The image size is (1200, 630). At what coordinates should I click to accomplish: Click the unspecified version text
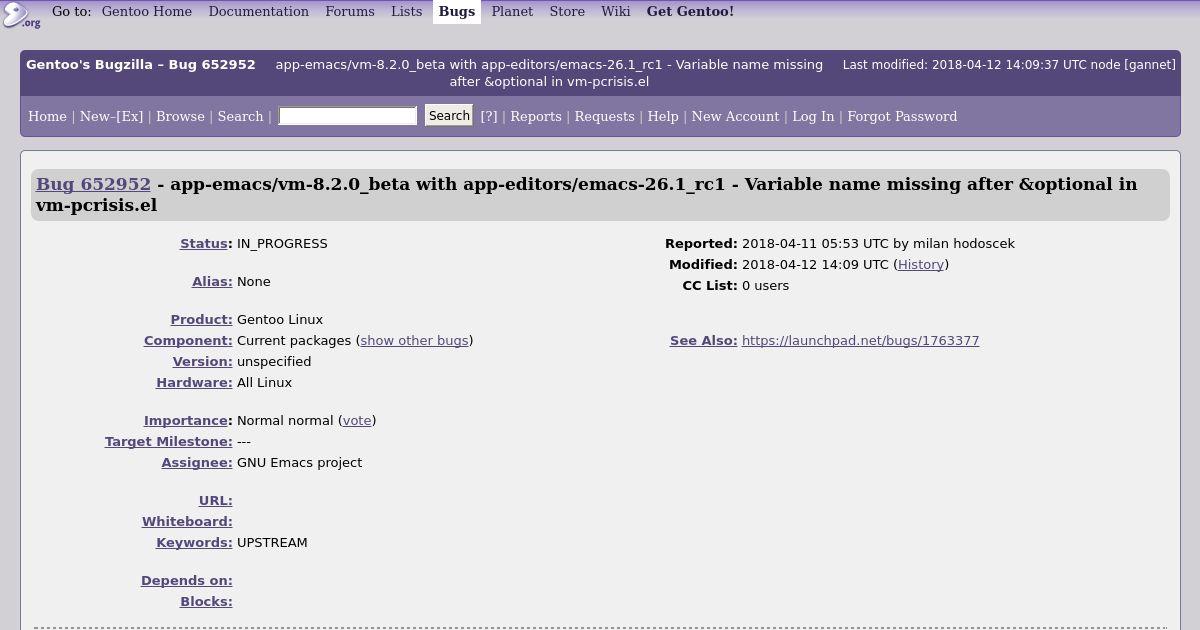[x=274, y=361]
